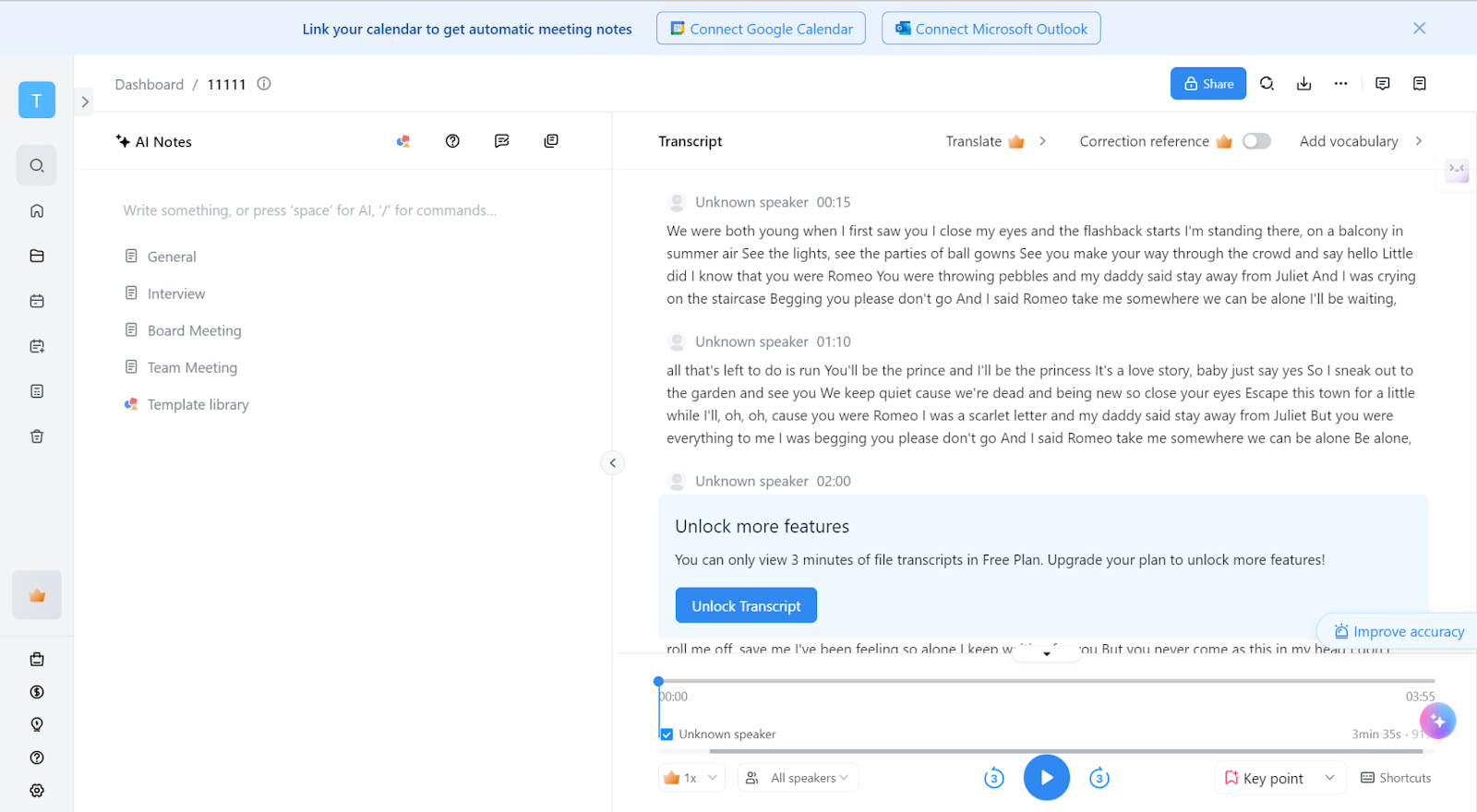1477x812 pixels.
Task: Click the orange upgrade crown in sidebar
Action: click(x=37, y=595)
